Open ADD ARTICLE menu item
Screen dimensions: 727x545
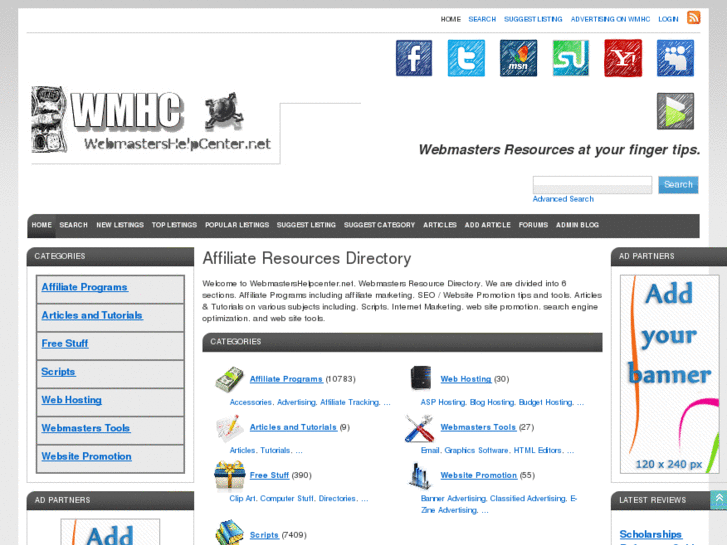pos(487,225)
